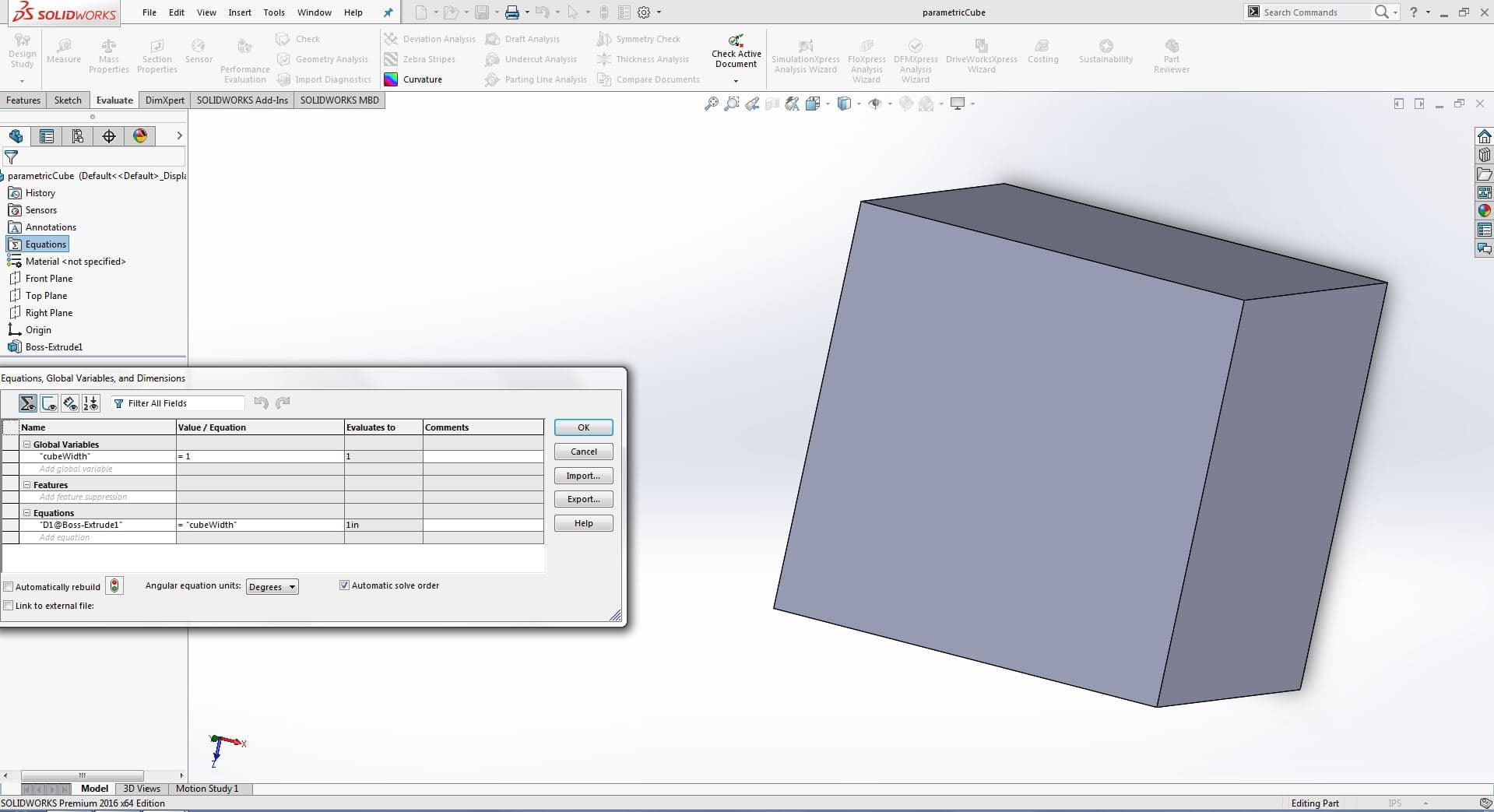Viewport: 1494px width, 812px height.
Task: Click the Filter All Fields box
Action: click(x=178, y=403)
